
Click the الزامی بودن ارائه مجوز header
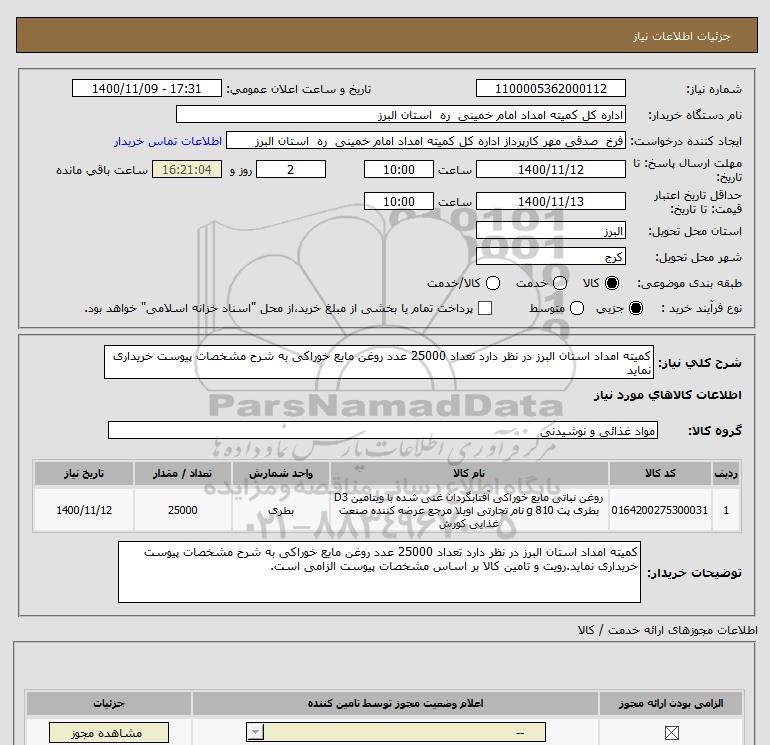tap(671, 704)
